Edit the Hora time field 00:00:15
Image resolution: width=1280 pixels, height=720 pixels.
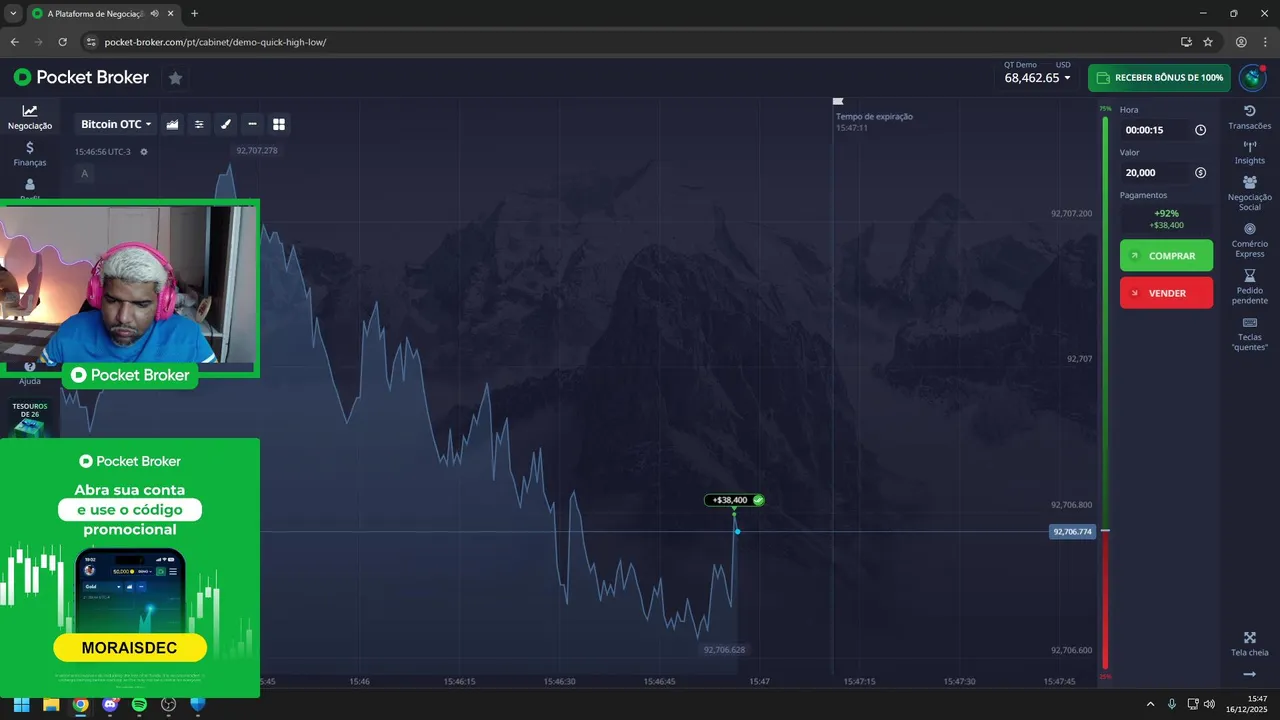[1166, 130]
